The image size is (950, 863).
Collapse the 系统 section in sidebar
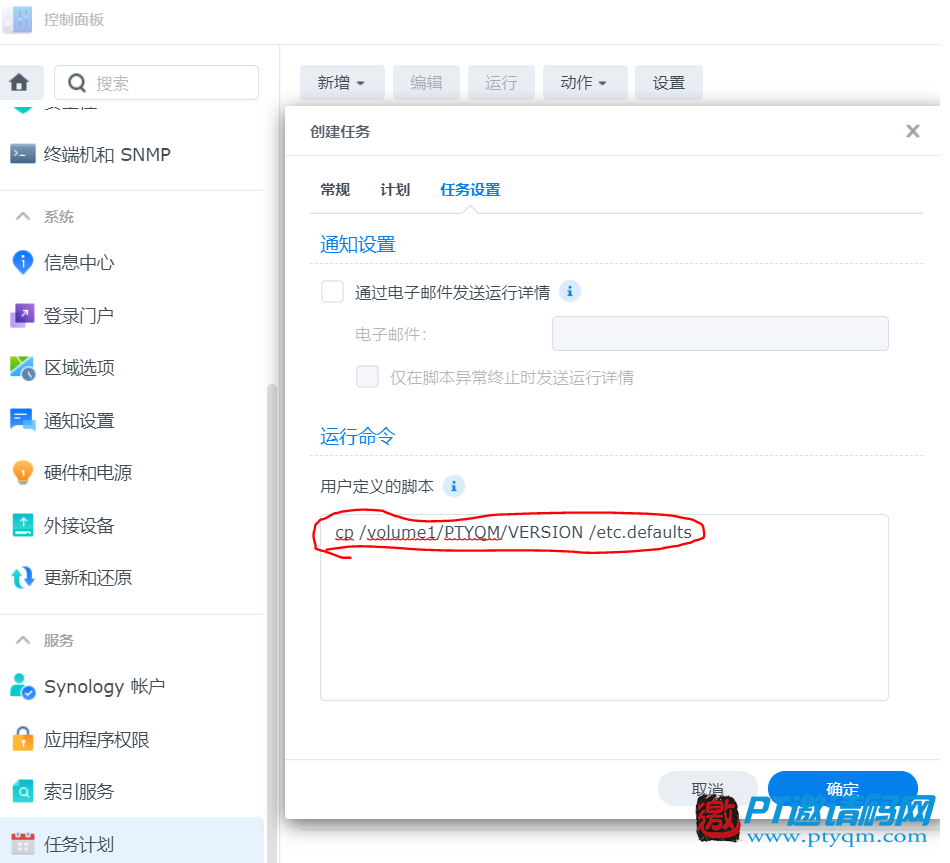[x=22, y=217]
